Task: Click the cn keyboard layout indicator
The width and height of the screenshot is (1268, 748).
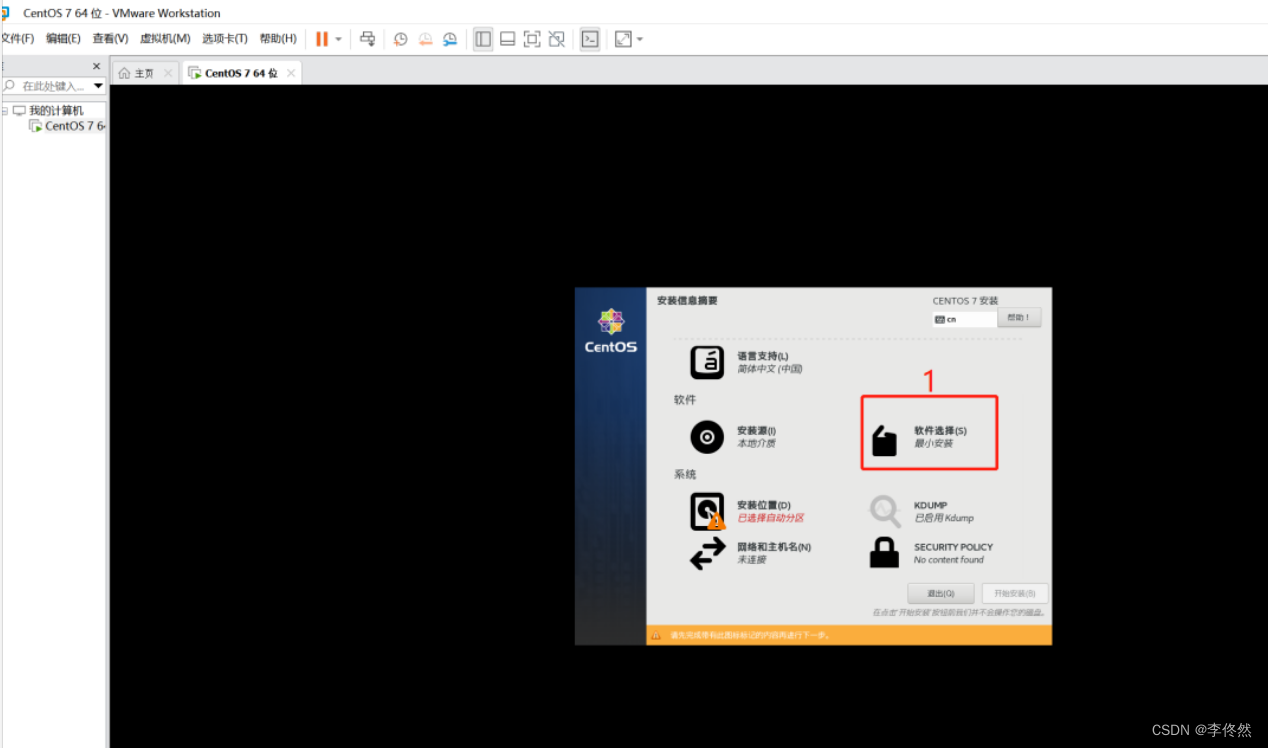Action: coord(965,320)
